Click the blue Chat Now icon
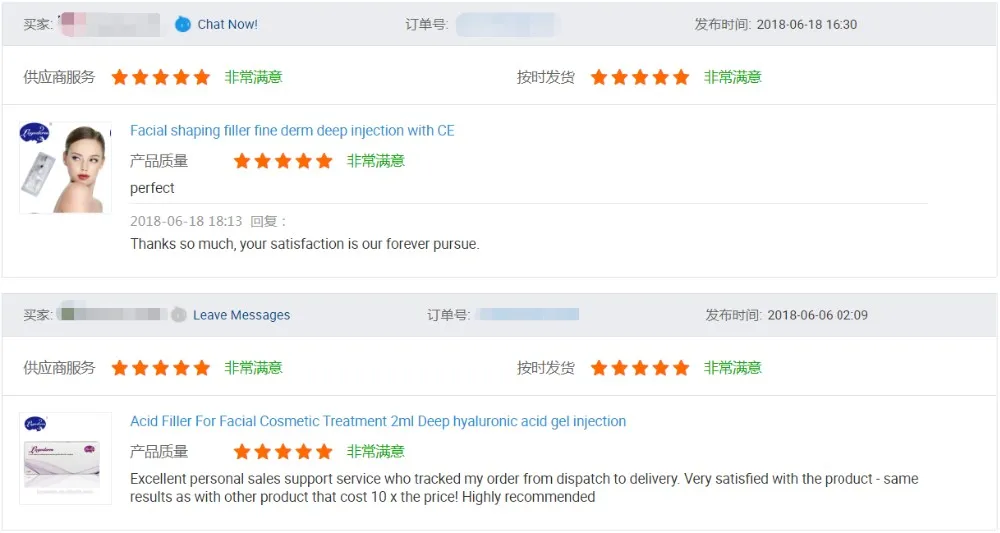This screenshot has width=1000, height=533. 182,24
